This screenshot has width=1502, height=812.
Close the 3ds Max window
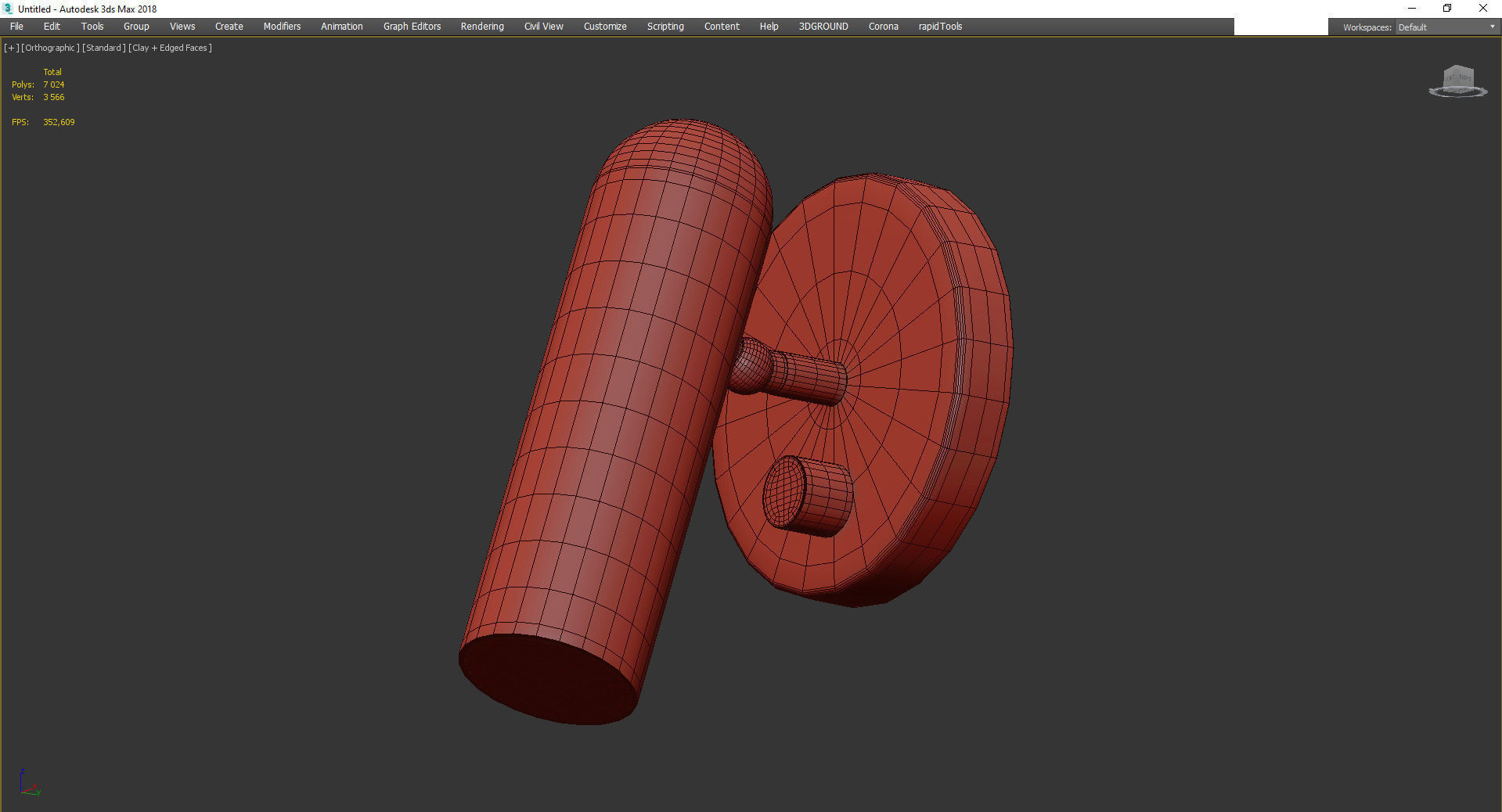click(1483, 9)
